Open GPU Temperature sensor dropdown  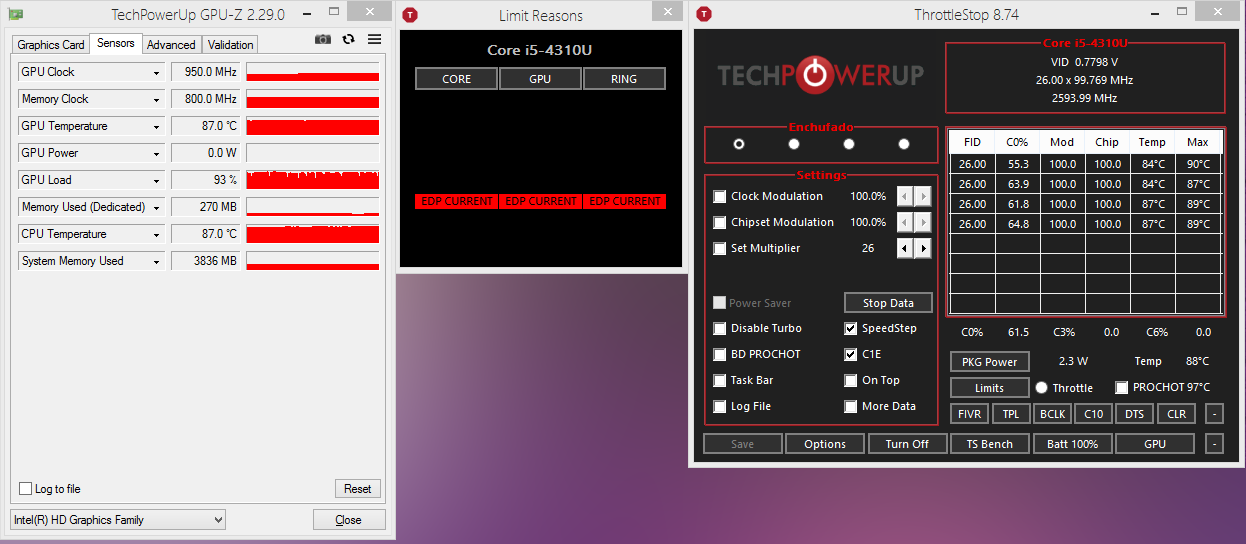[x=156, y=126]
